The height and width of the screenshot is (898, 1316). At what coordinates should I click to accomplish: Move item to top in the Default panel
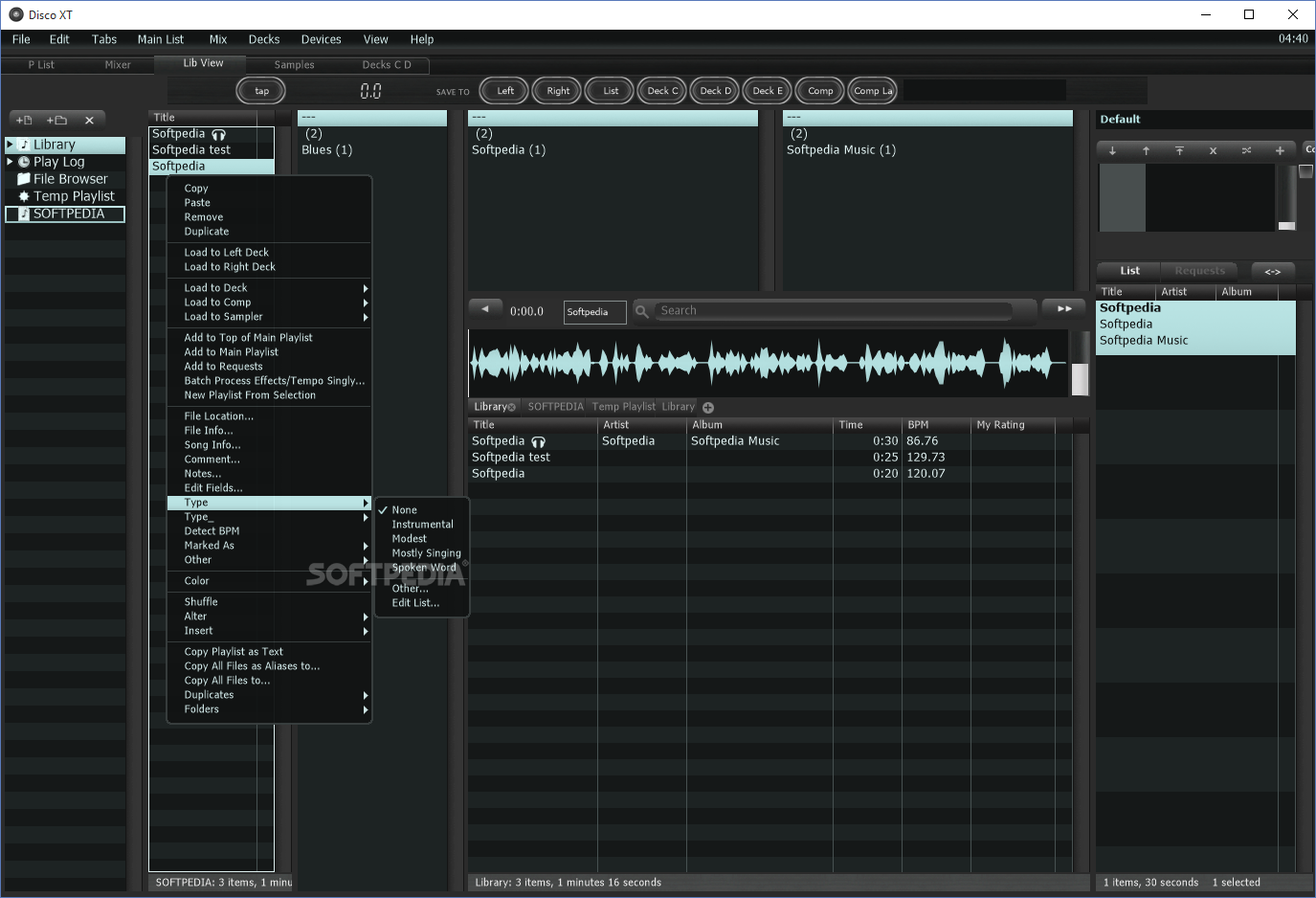coord(1179,150)
